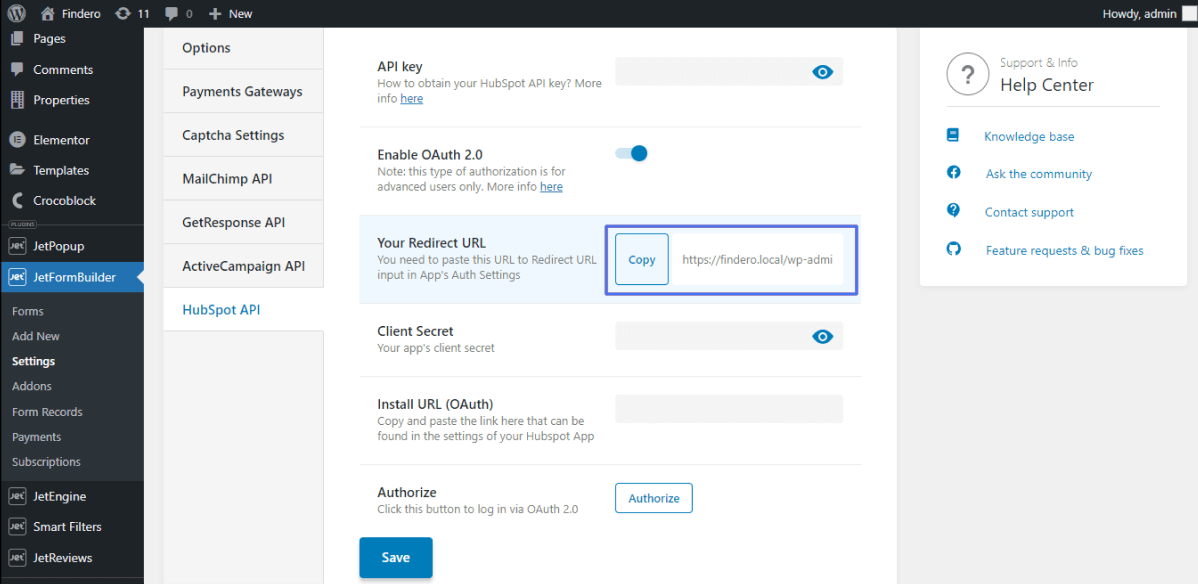Open the Payments Gateways settings tab

[241, 90]
